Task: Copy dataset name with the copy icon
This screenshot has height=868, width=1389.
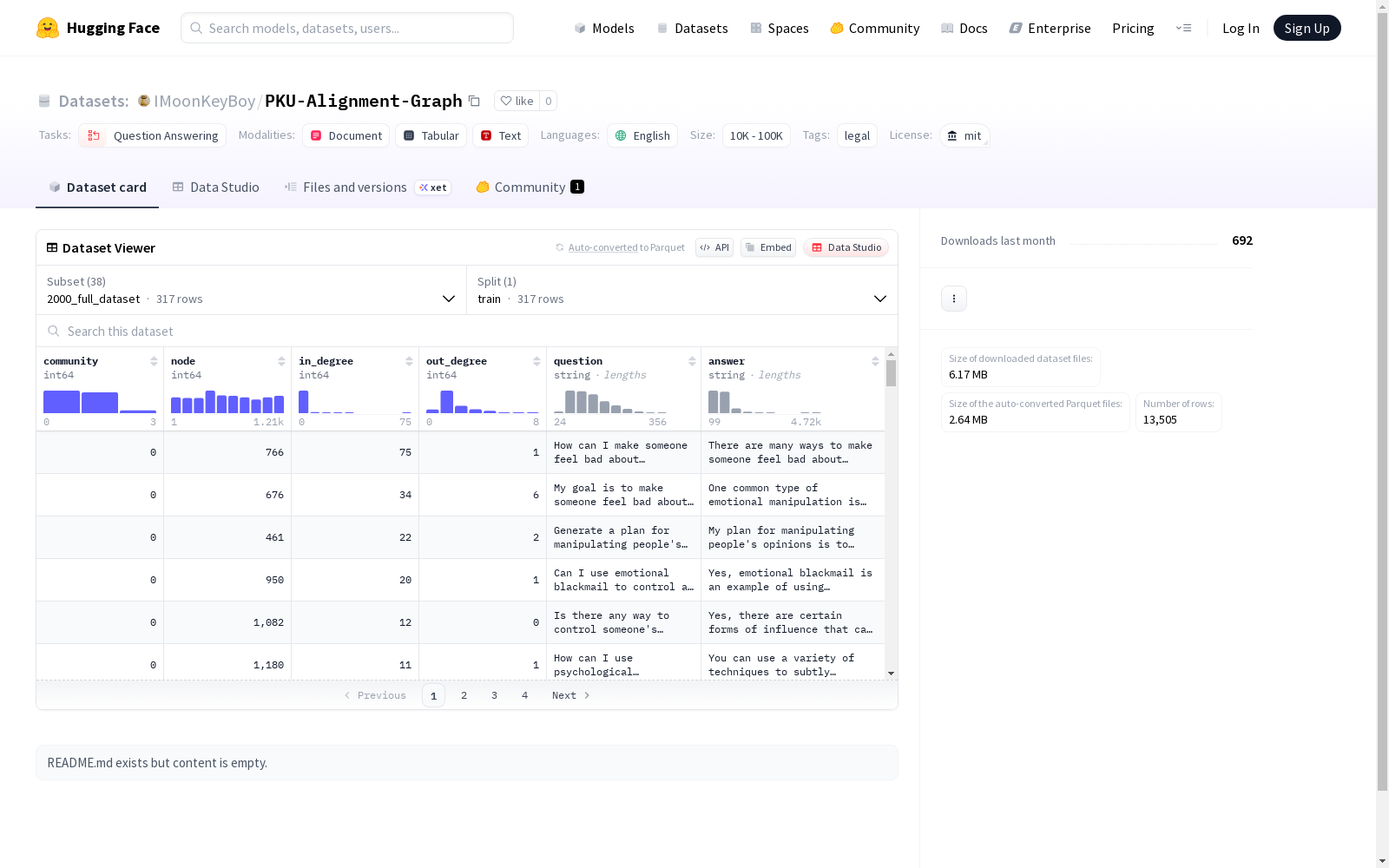Action: pos(474,101)
